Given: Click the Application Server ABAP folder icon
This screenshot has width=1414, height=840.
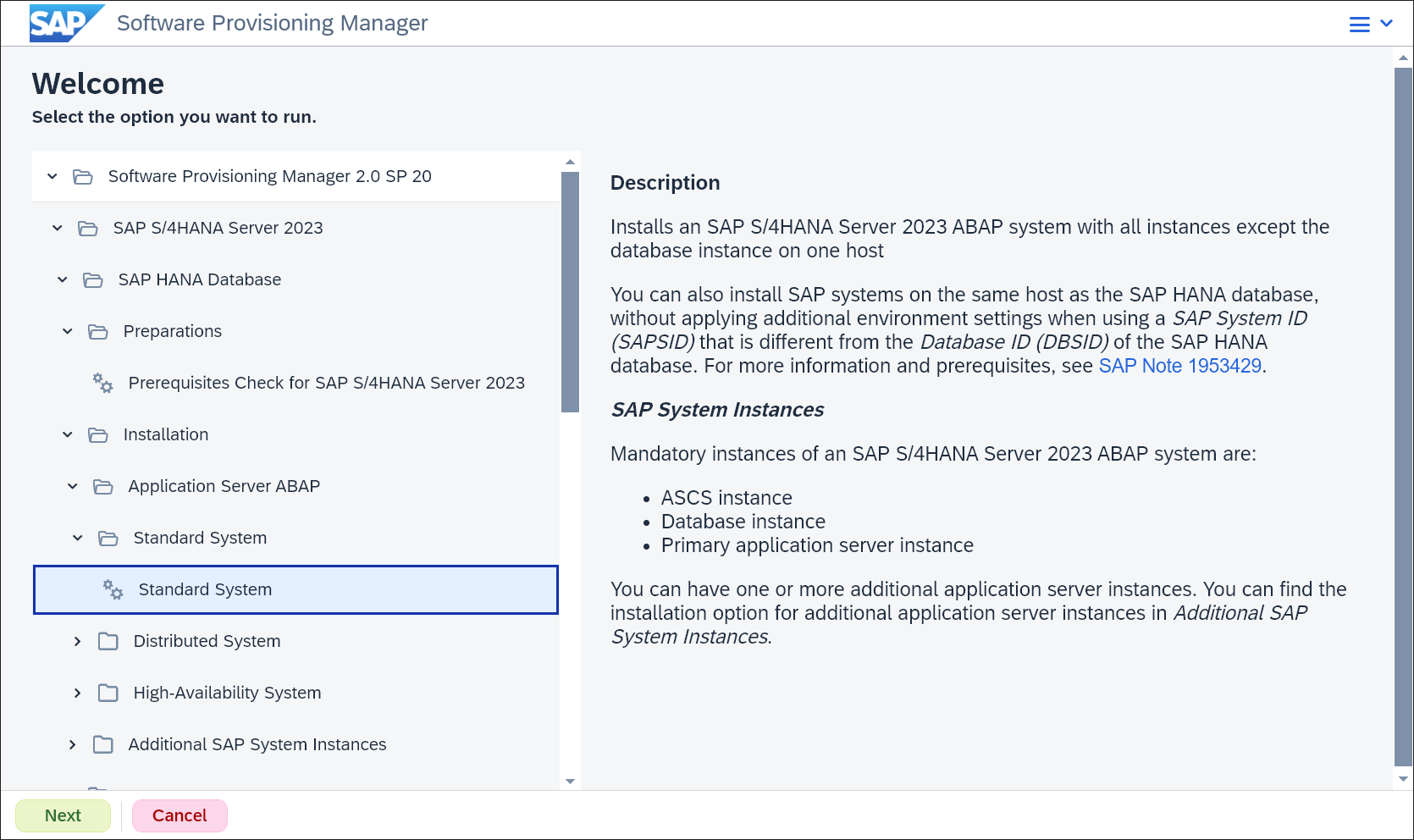Looking at the screenshot, I should 103,487.
